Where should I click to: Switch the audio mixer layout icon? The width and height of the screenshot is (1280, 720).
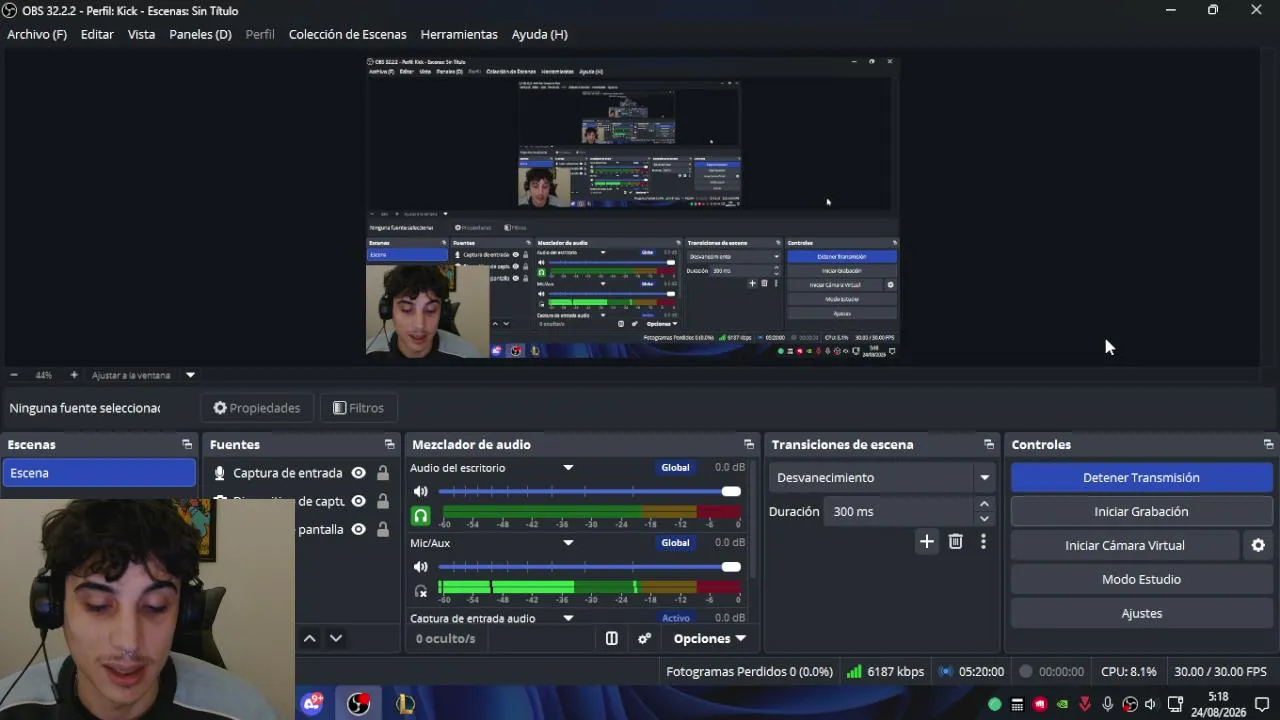pos(612,638)
